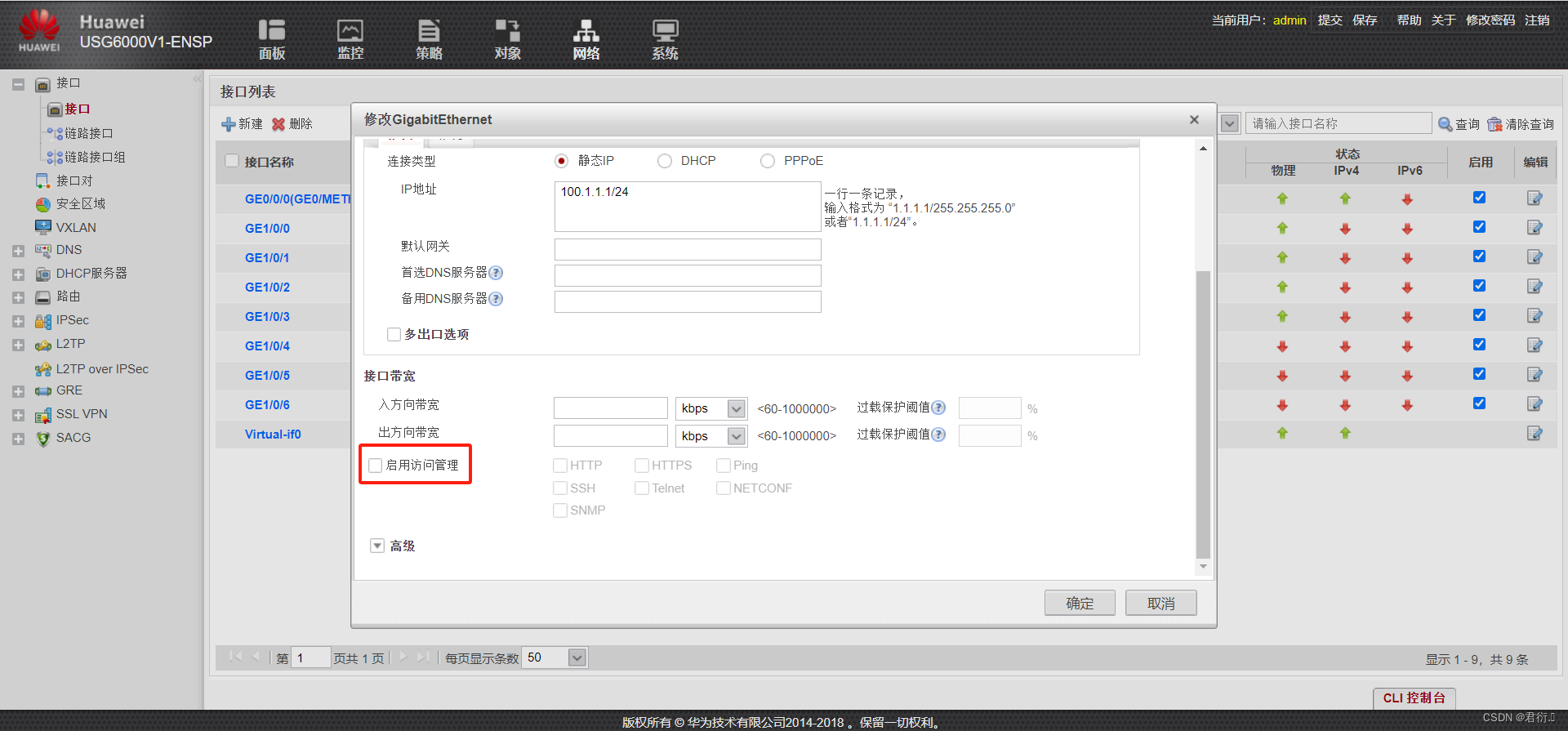This screenshot has height=731, width=1568.
Task: Click 取消 button
Action: pyautogui.click(x=1160, y=603)
